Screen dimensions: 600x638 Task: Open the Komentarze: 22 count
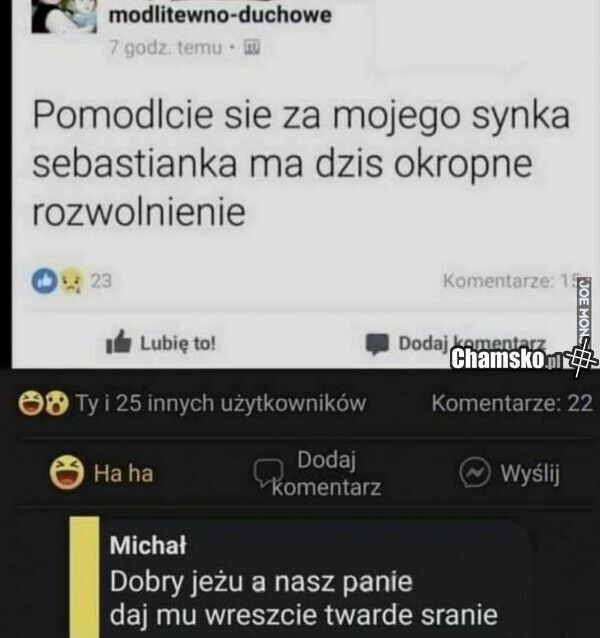point(512,404)
